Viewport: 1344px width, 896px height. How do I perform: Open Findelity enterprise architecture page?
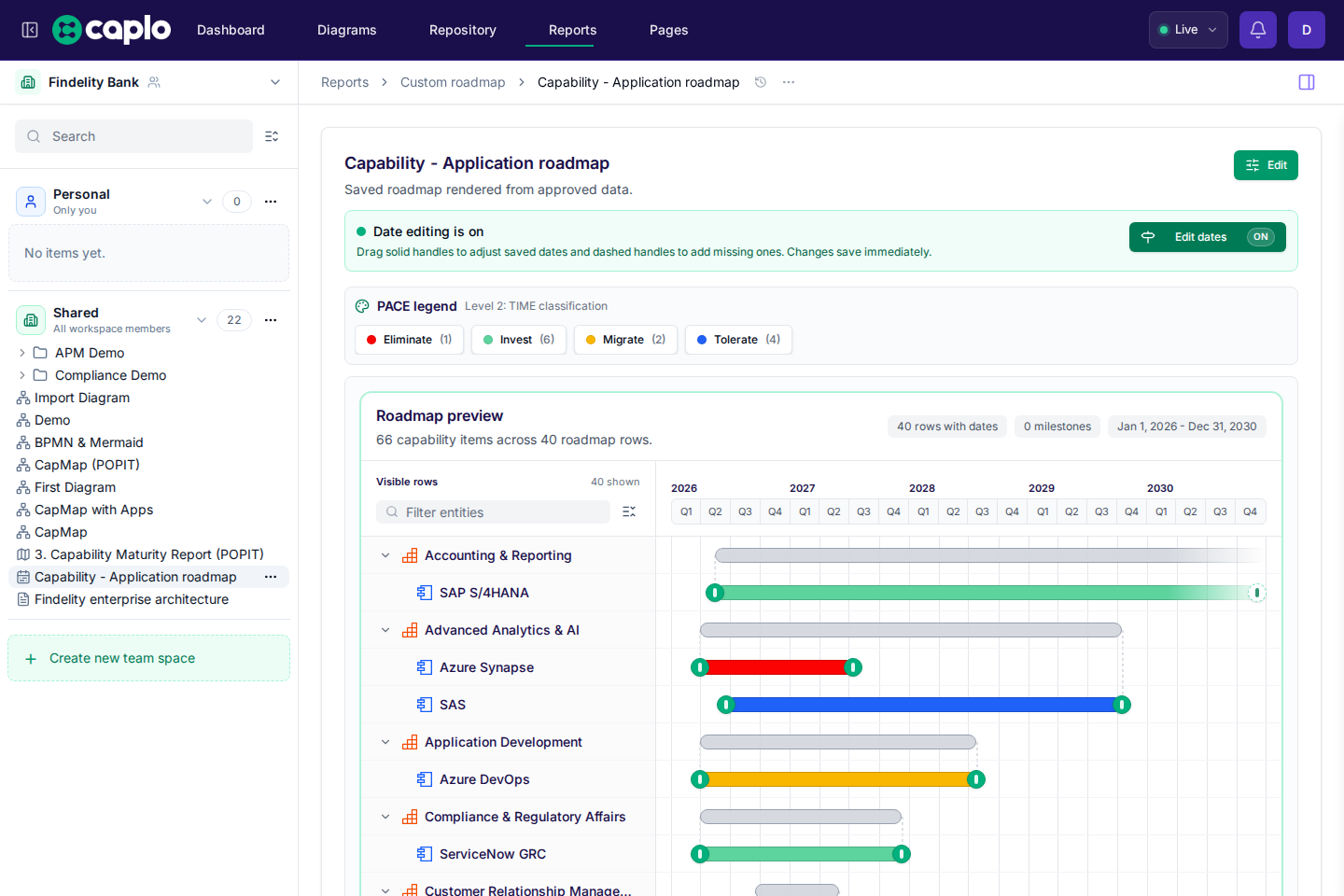132,599
